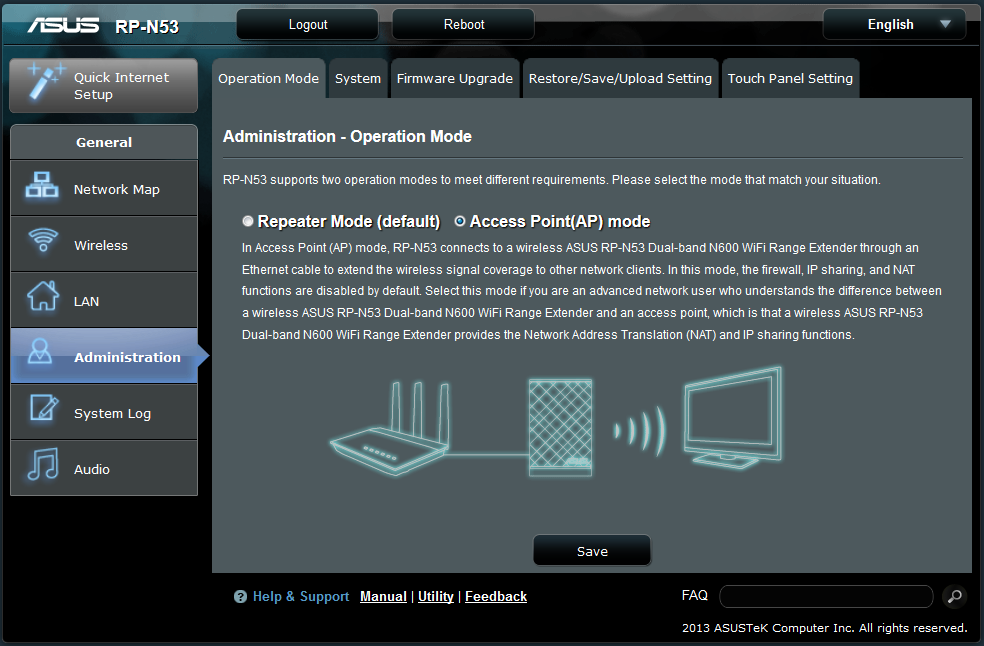Open the Touch Panel Setting tab
The image size is (984, 646).
coord(790,79)
